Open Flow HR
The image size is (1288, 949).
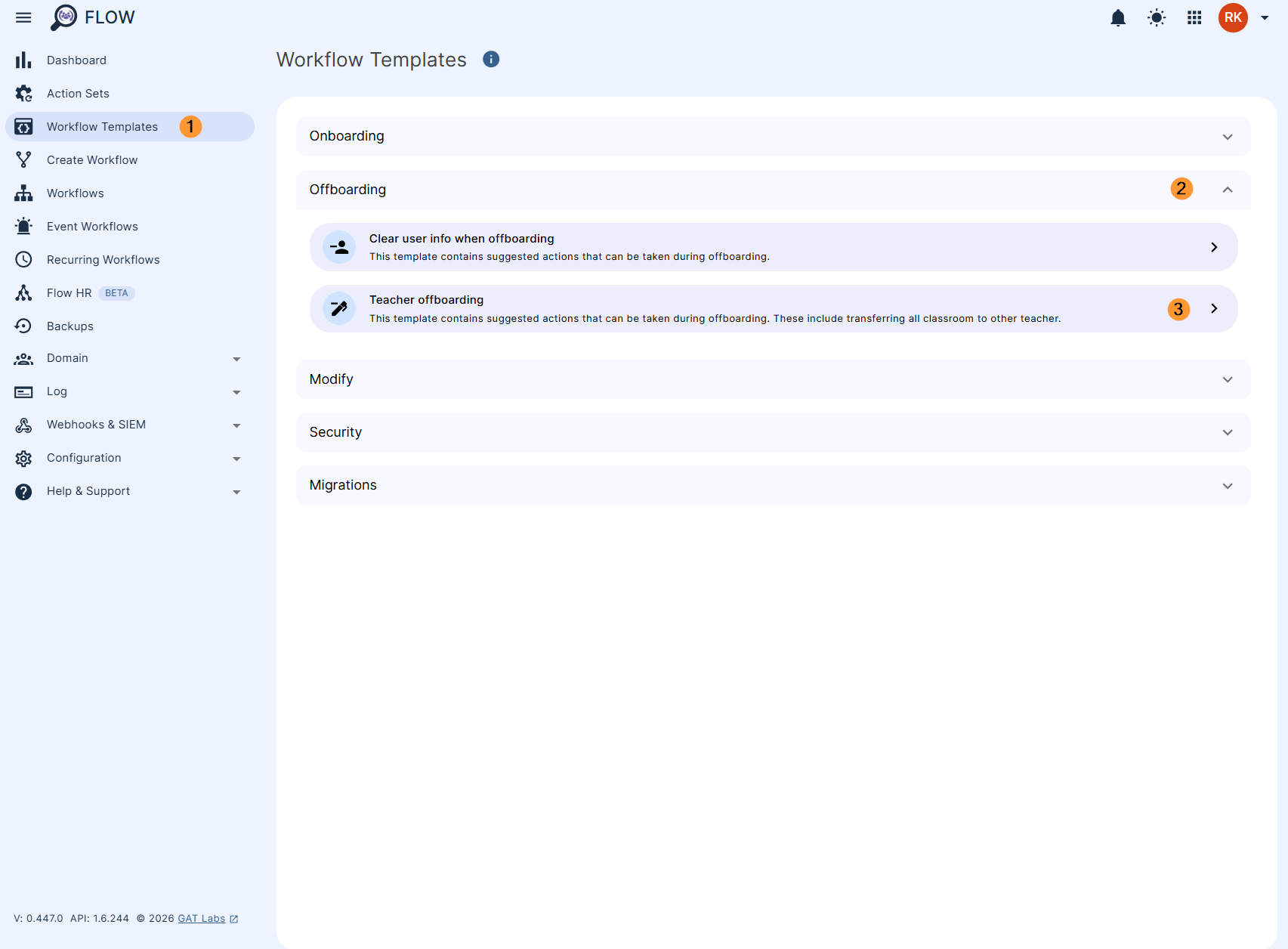point(130,292)
